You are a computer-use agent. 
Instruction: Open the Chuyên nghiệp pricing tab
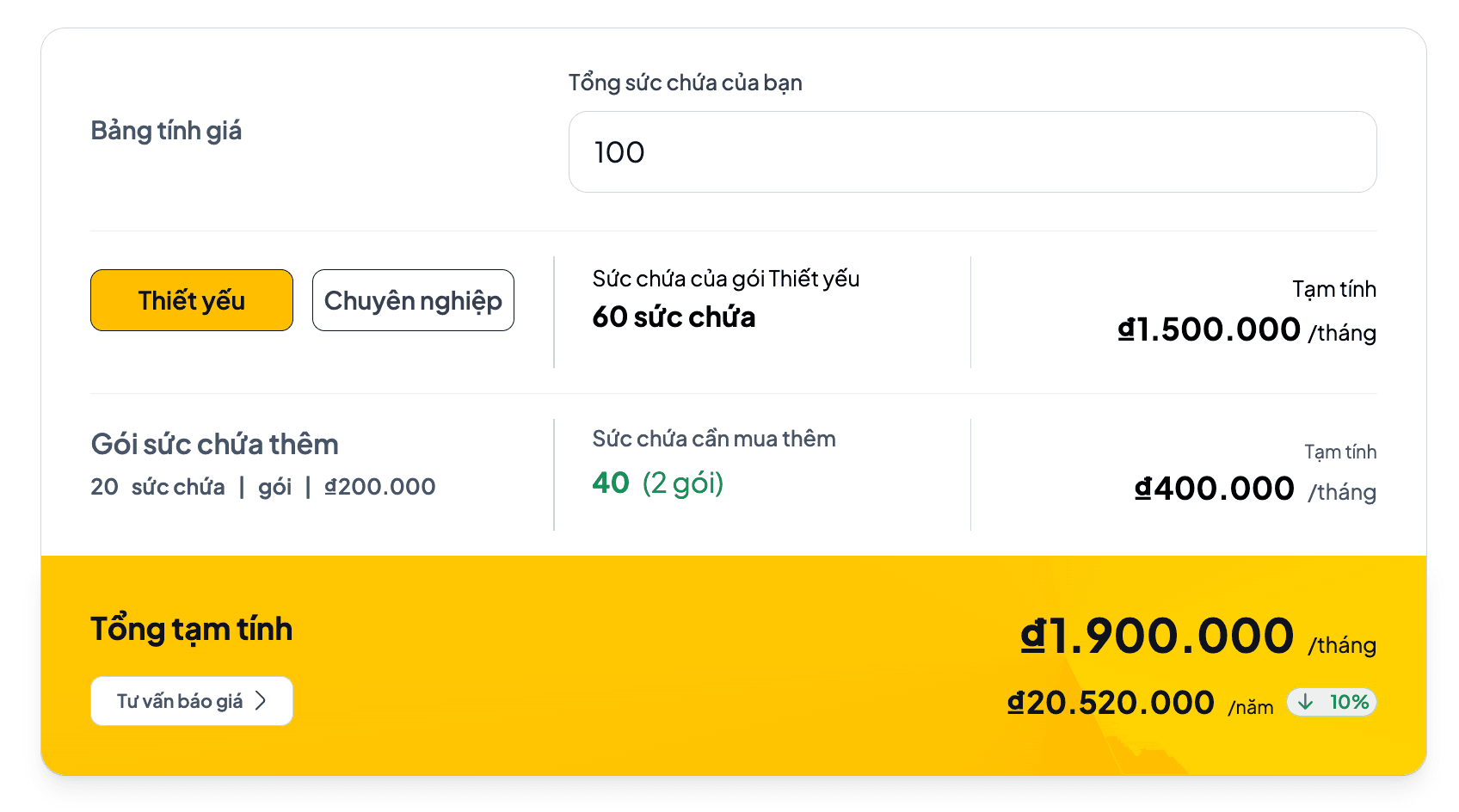coord(412,300)
